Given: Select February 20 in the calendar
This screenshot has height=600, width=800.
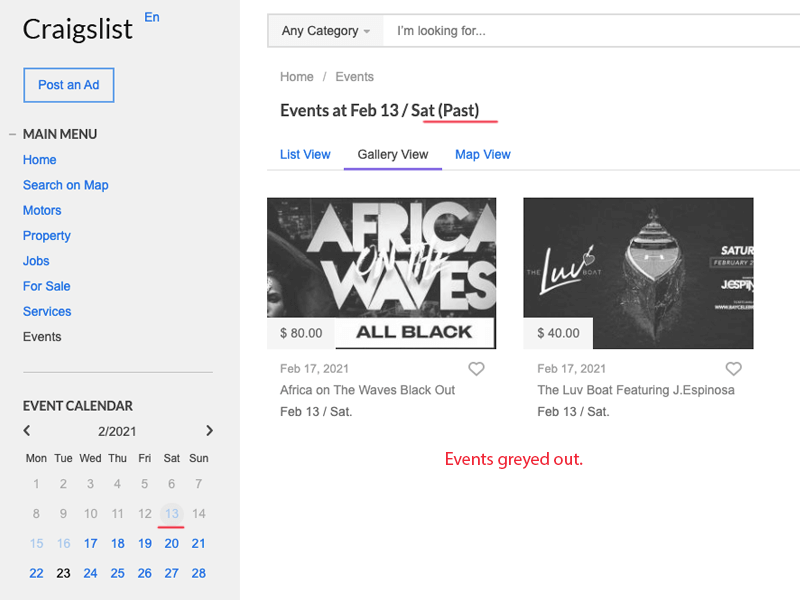Looking at the screenshot, I should tap(171, 544).
